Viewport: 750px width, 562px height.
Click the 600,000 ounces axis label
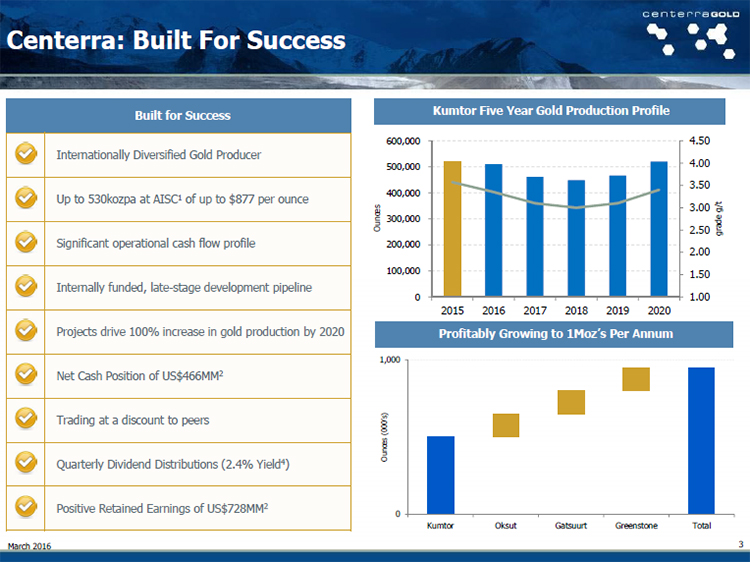pos(403,141)
